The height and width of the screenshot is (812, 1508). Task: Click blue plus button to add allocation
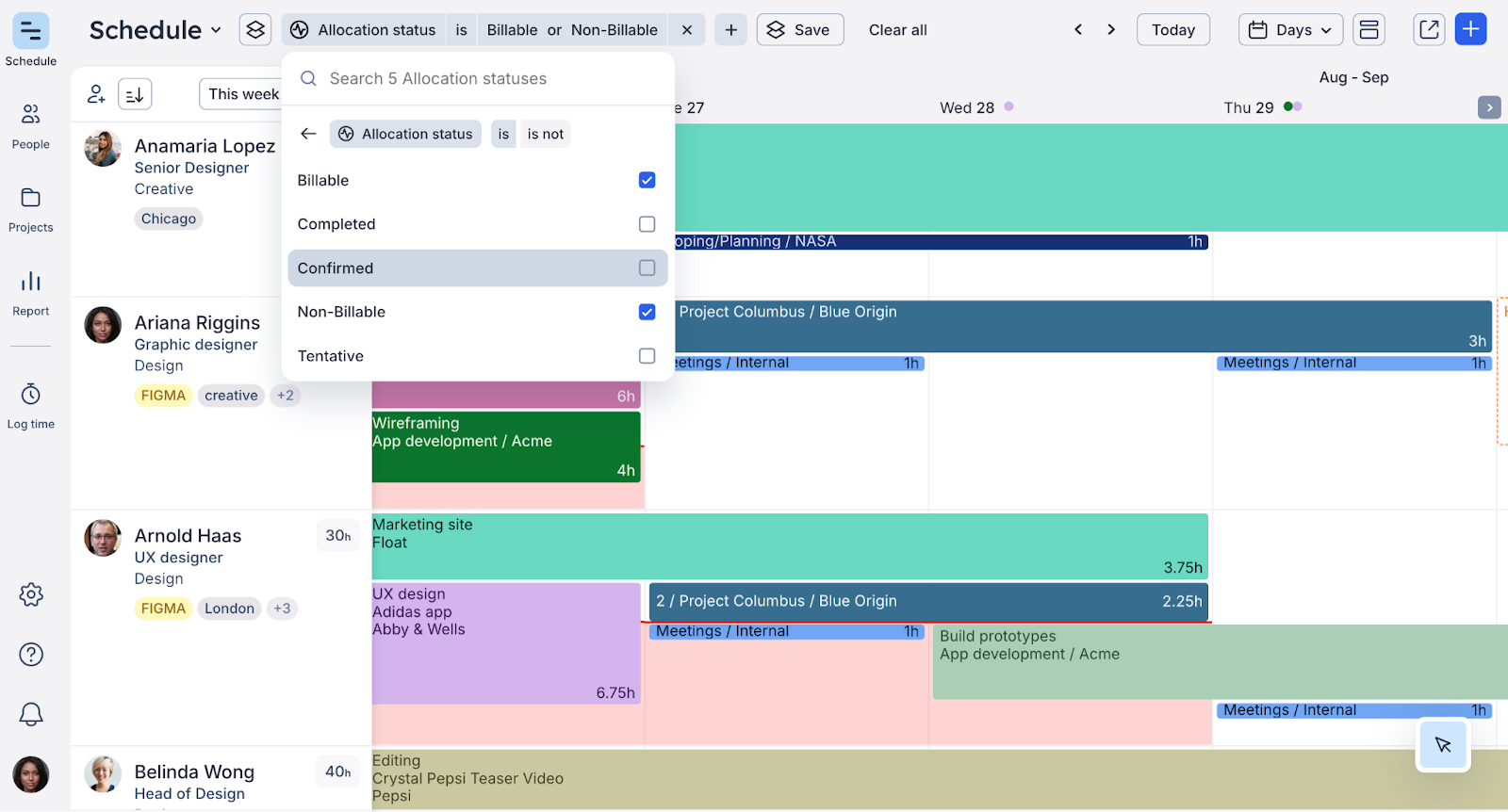[x=1471, y=29]
